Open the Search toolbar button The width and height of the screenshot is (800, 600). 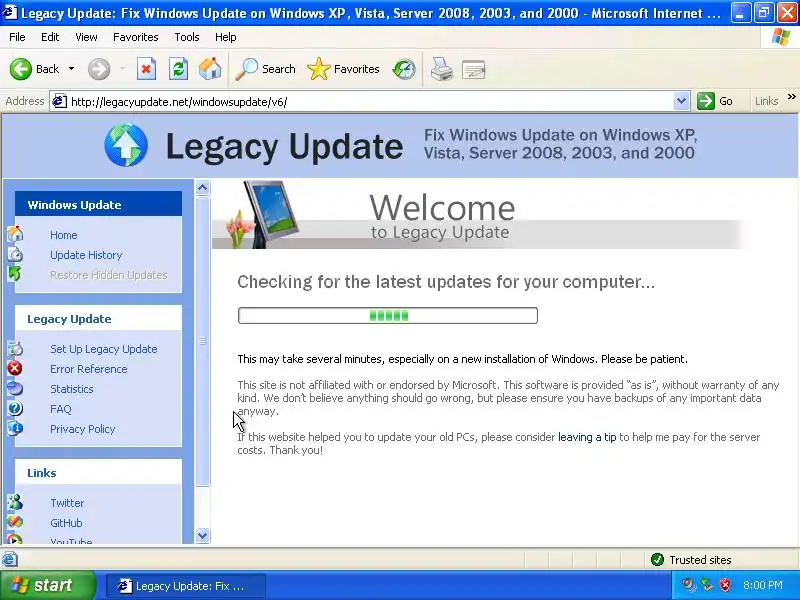coord(265,69)
